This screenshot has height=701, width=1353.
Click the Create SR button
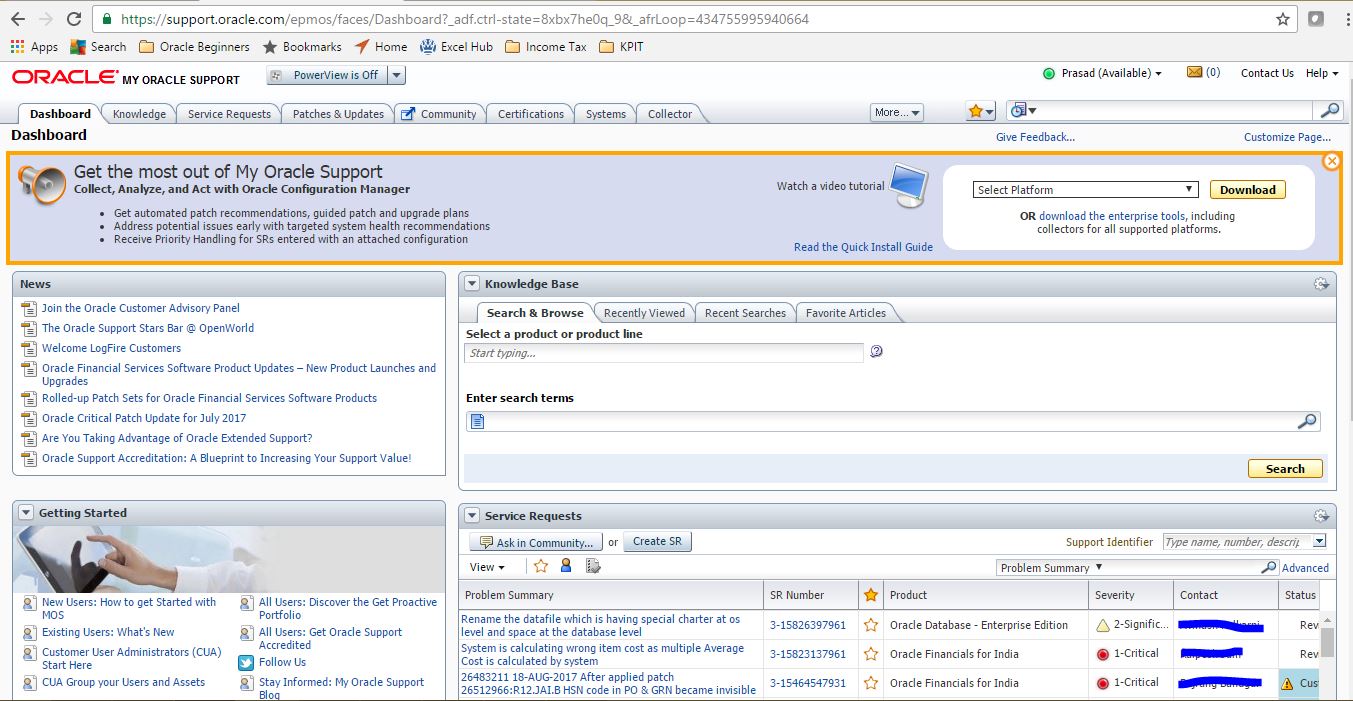657,541
